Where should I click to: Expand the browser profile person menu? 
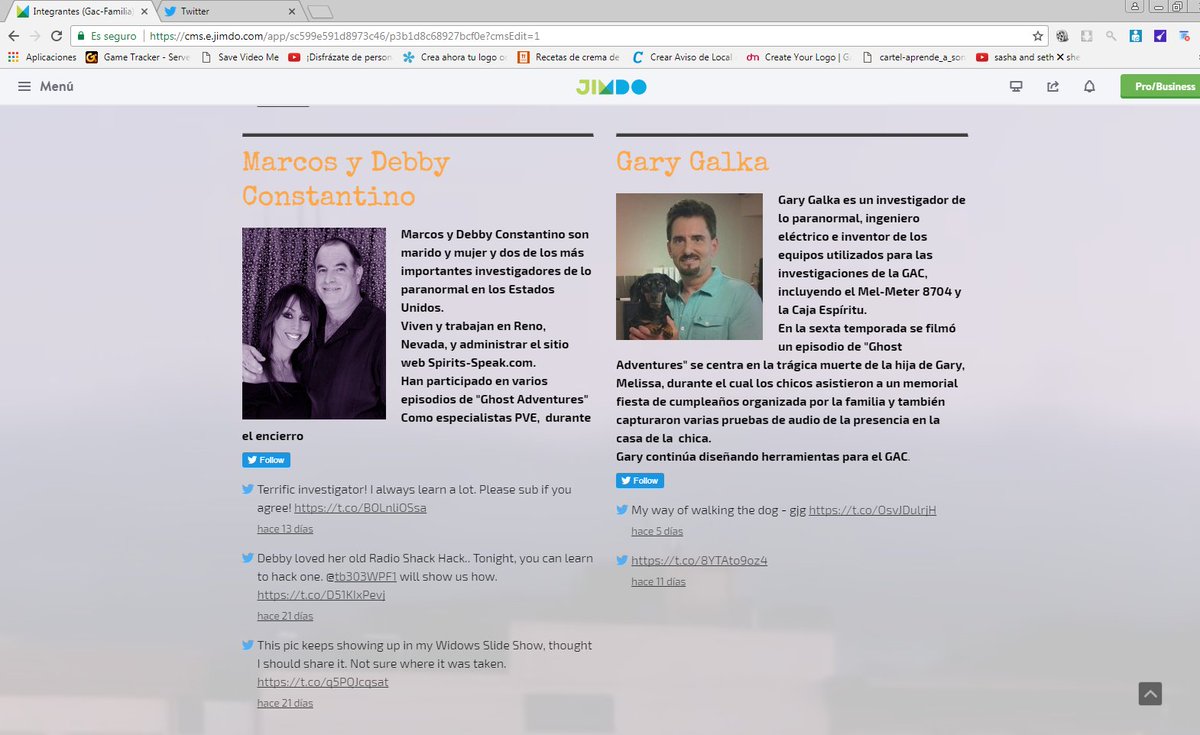tap(1136, 8)
